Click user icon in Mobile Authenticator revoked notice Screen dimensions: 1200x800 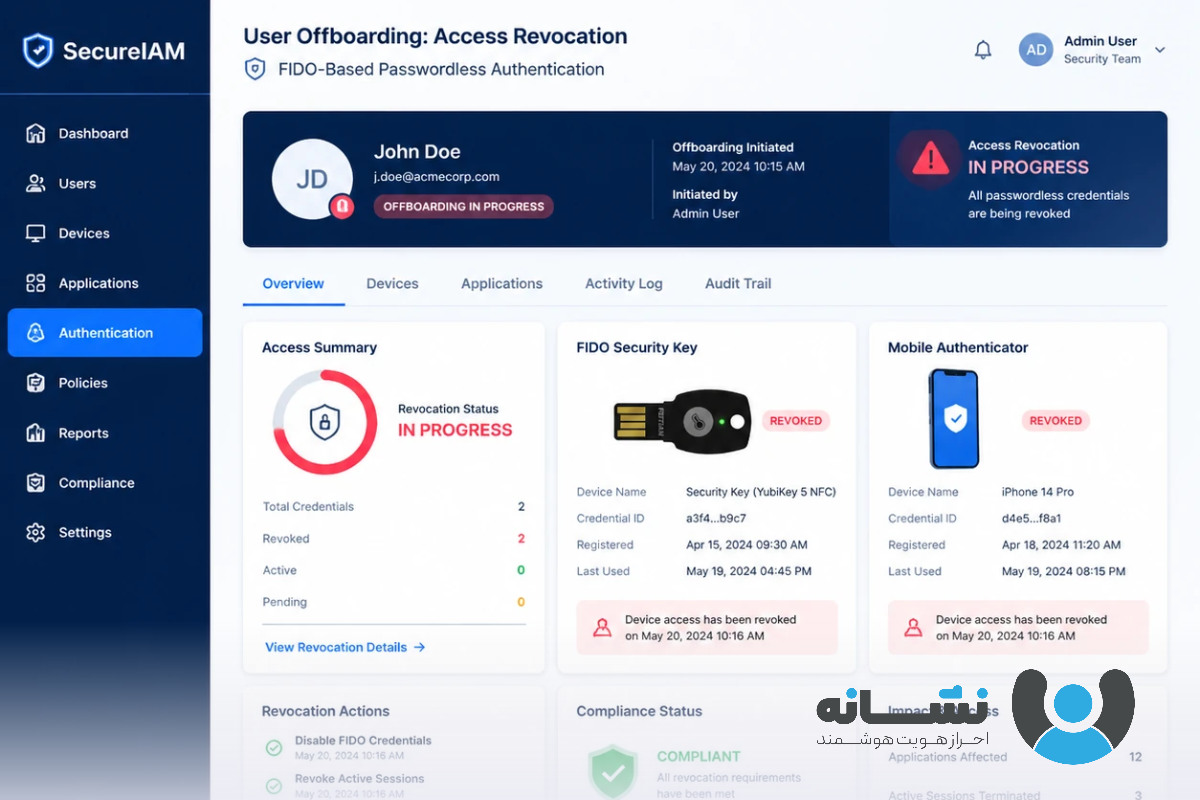pyautogui.click(x=913, y=628)
